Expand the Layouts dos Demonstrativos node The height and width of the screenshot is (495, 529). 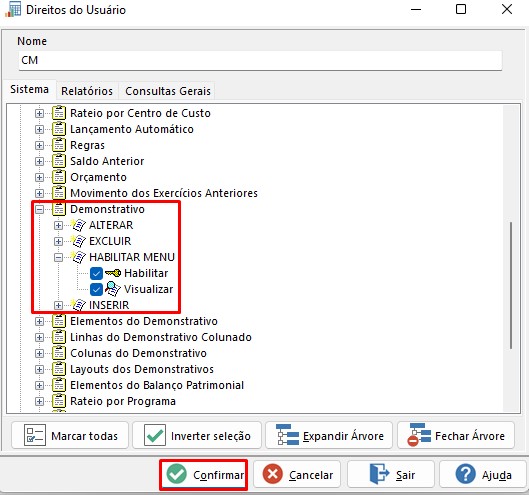[x=39, y=369]
